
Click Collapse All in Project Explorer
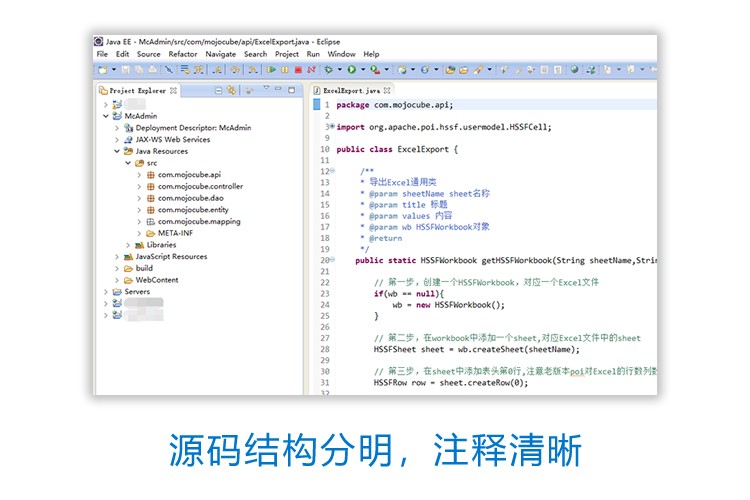point(218,90)
